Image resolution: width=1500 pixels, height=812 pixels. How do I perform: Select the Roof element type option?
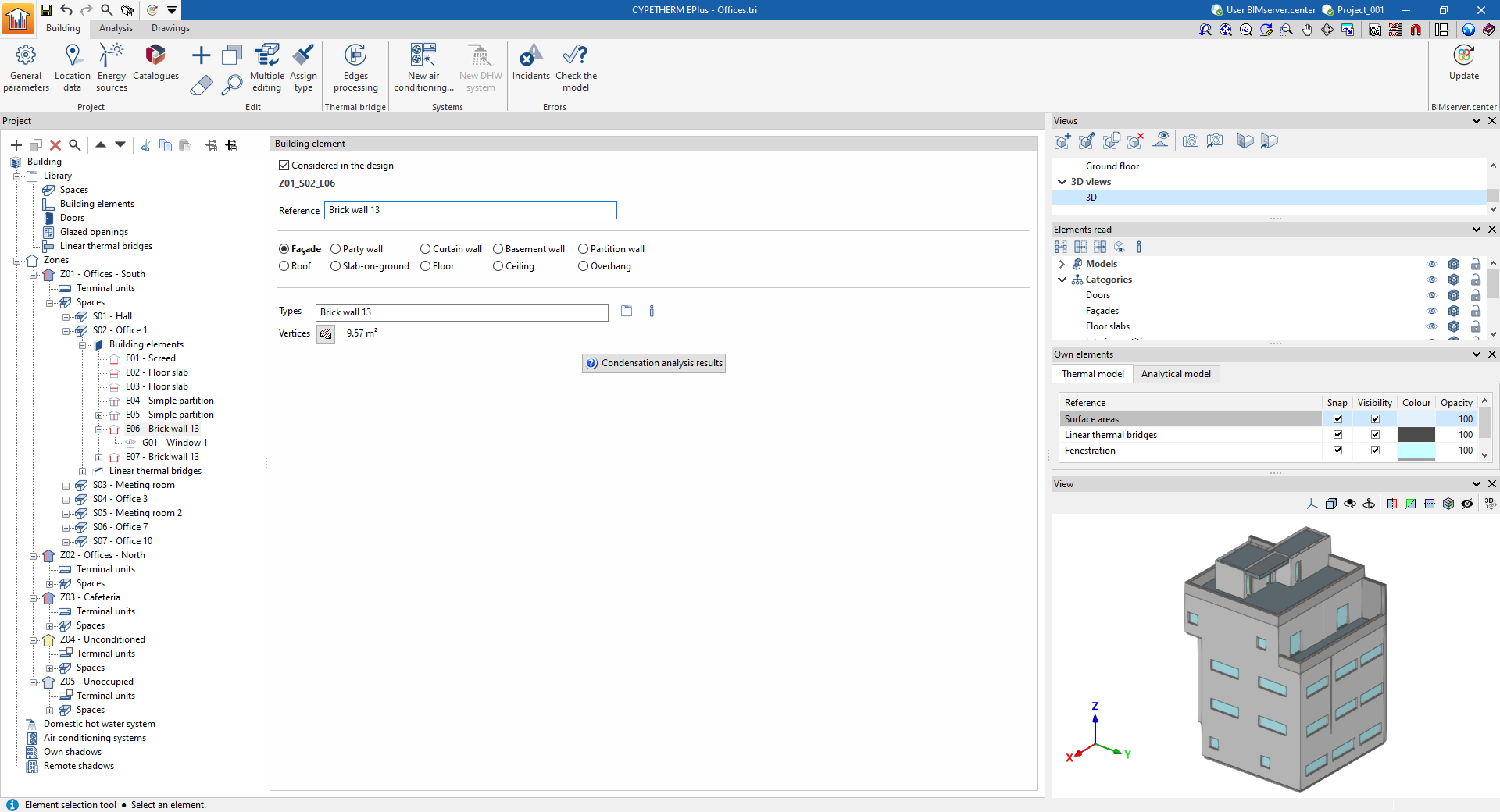pos(284,266)
